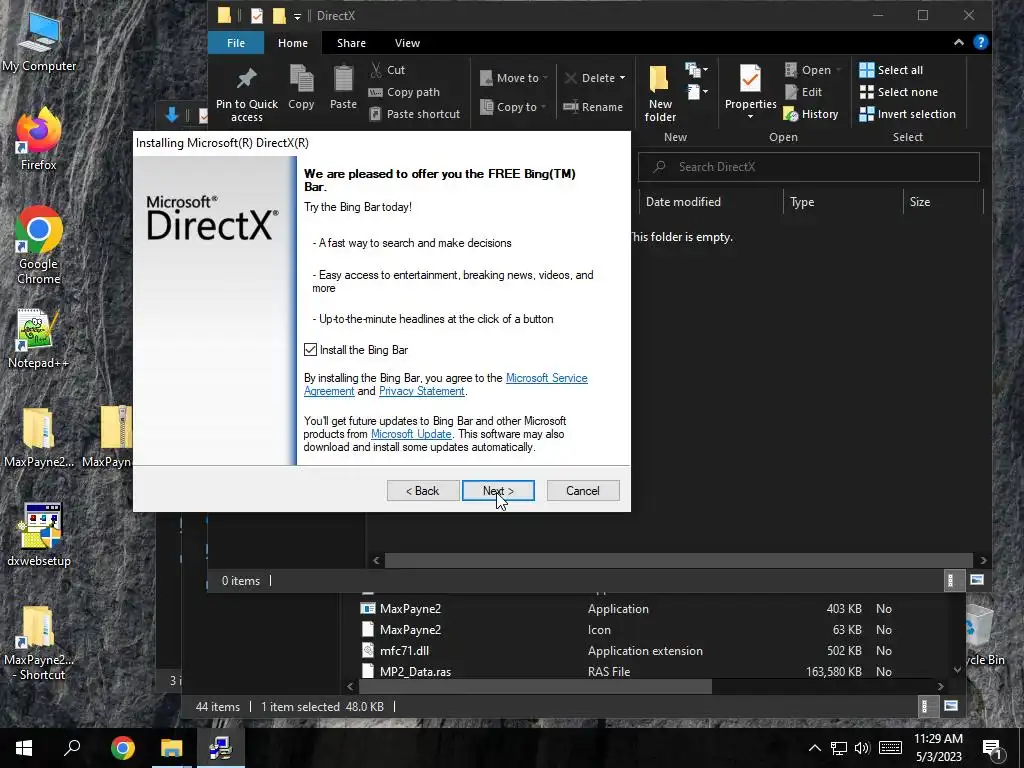Click Back in DirectX installer
Screen dimensions: 1024x768
click(x=423, y=490)
